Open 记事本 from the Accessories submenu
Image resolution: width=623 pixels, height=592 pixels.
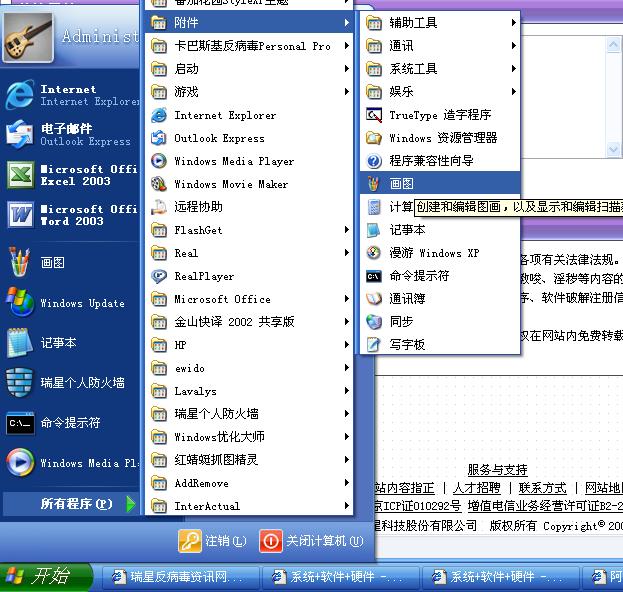440,230
